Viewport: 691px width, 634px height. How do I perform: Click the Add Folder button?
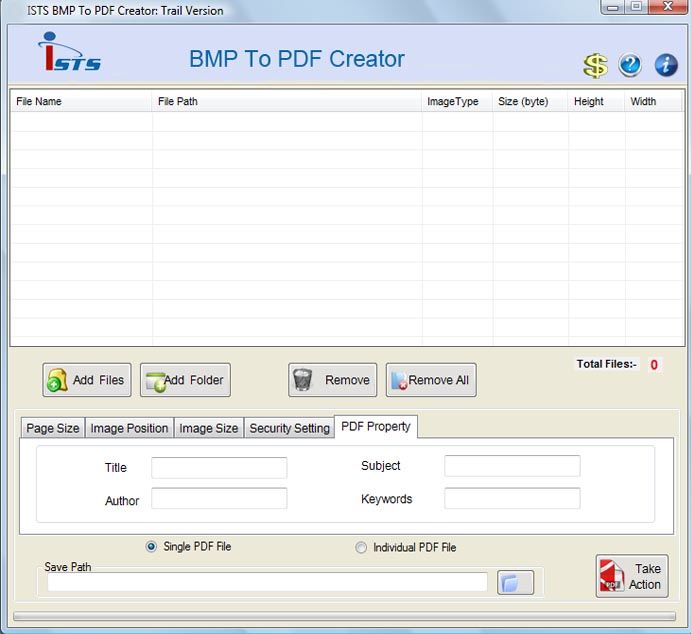pyautogui.click(x=185, y=380)
